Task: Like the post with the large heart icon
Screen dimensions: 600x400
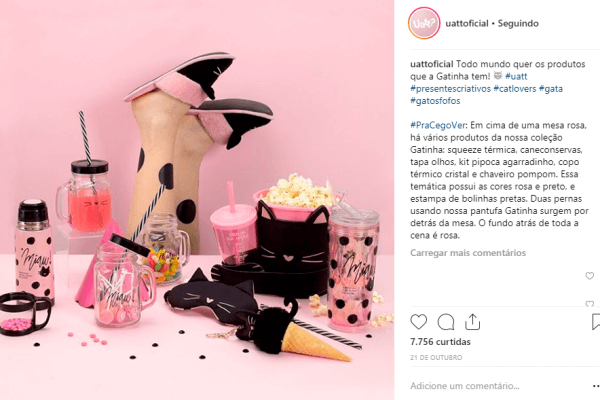Action: (418, 322)
